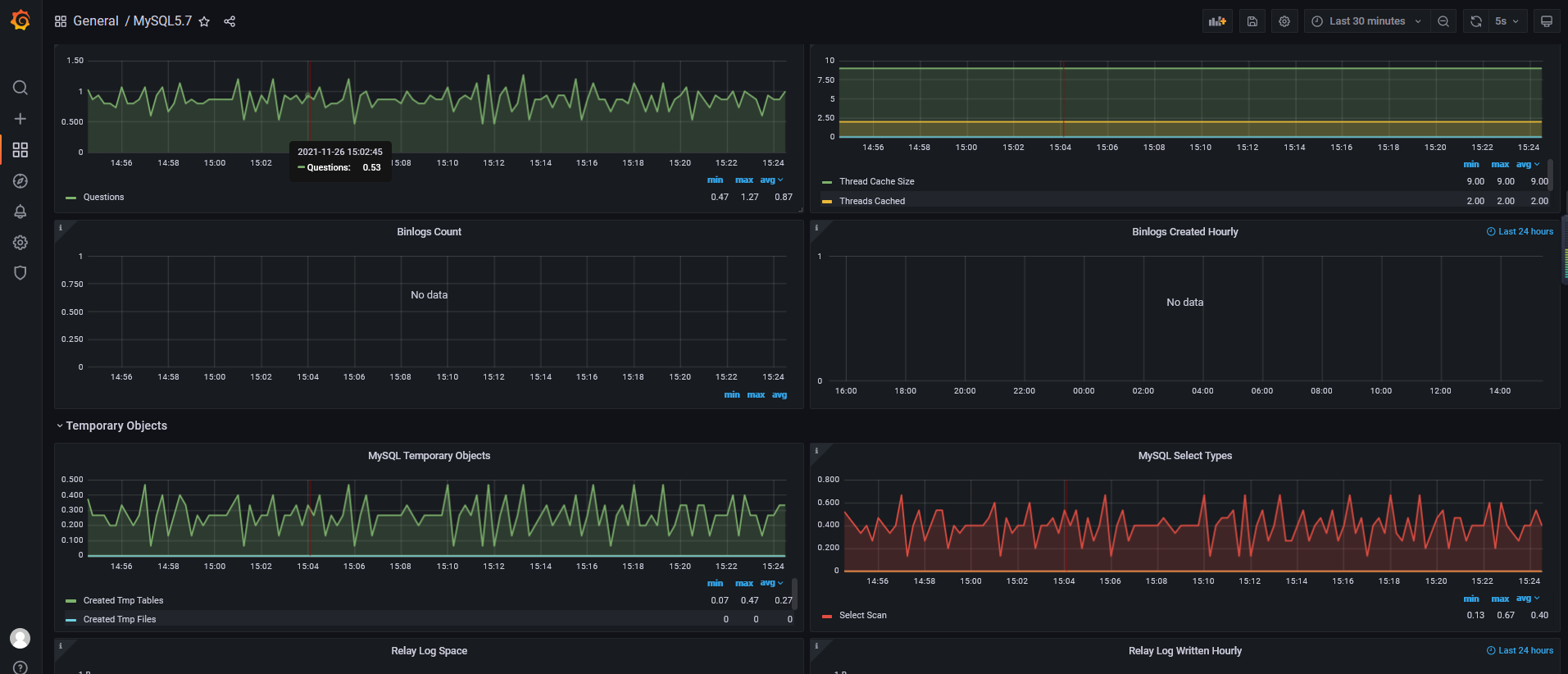
Task: Click Last 24 hours on Binlogs Created Hourly
Action: point(1520,232)
